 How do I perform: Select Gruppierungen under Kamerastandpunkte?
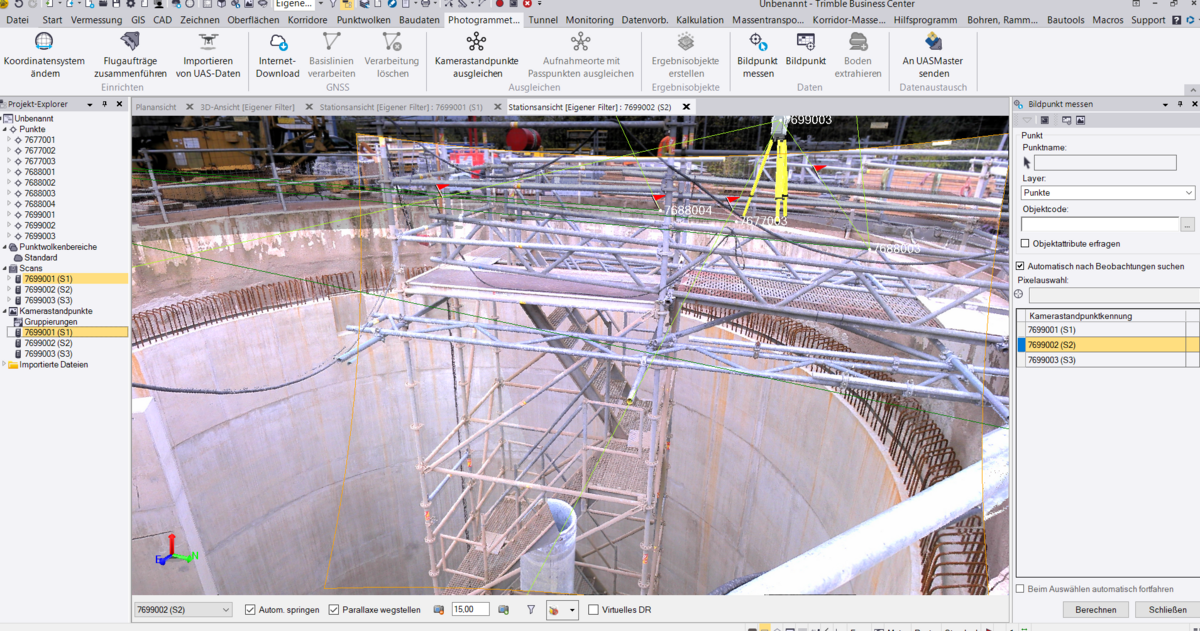pyautogui.click(x=51, y=322)
